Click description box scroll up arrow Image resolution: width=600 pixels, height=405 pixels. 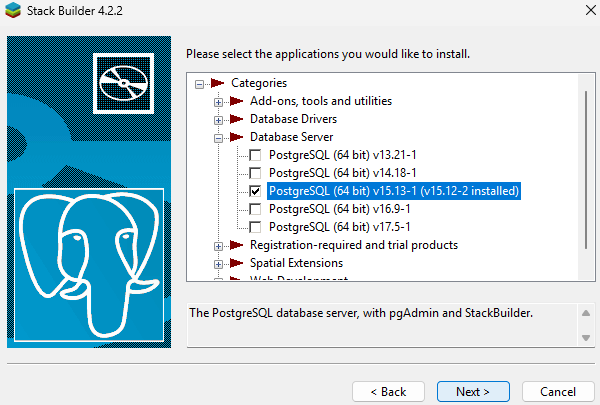tap(586, 313)
